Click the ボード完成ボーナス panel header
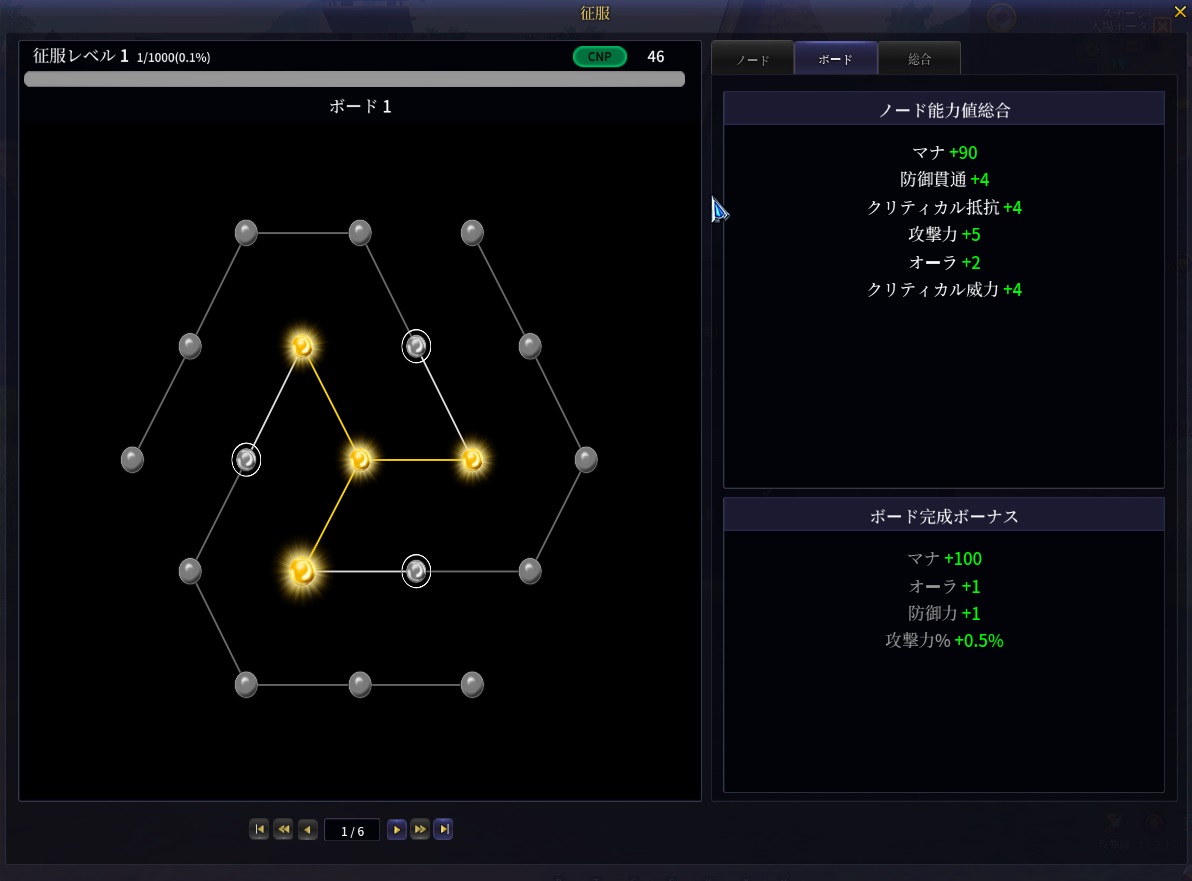Image resolution: width=1192 pixels, height=881 pixels. (x=943, y=516)
